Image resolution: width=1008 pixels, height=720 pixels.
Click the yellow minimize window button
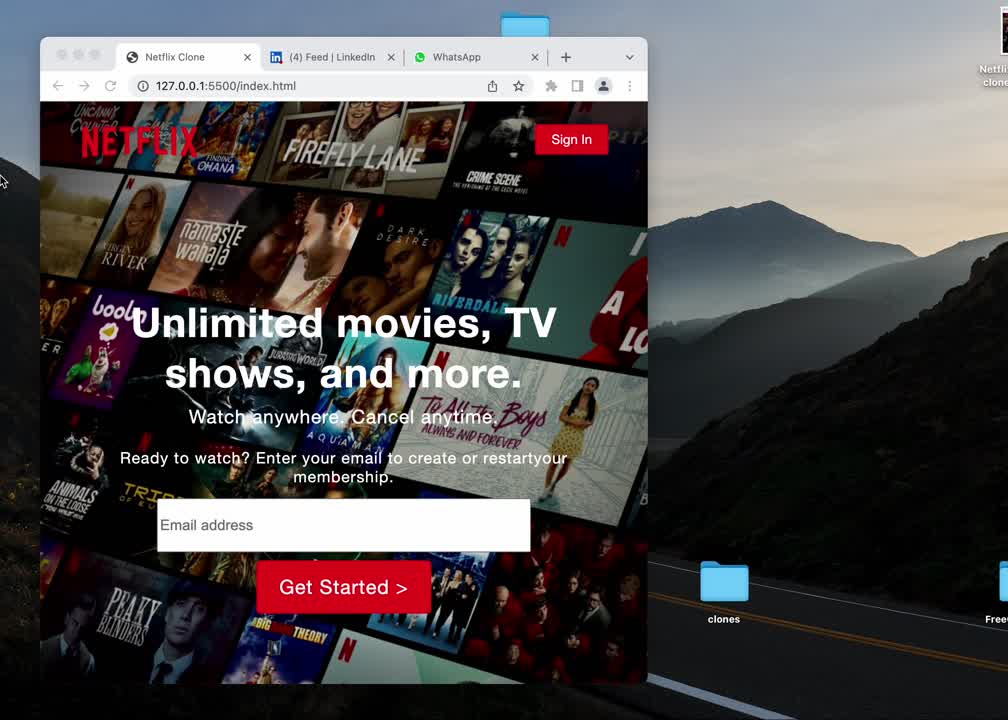(78, 55)
